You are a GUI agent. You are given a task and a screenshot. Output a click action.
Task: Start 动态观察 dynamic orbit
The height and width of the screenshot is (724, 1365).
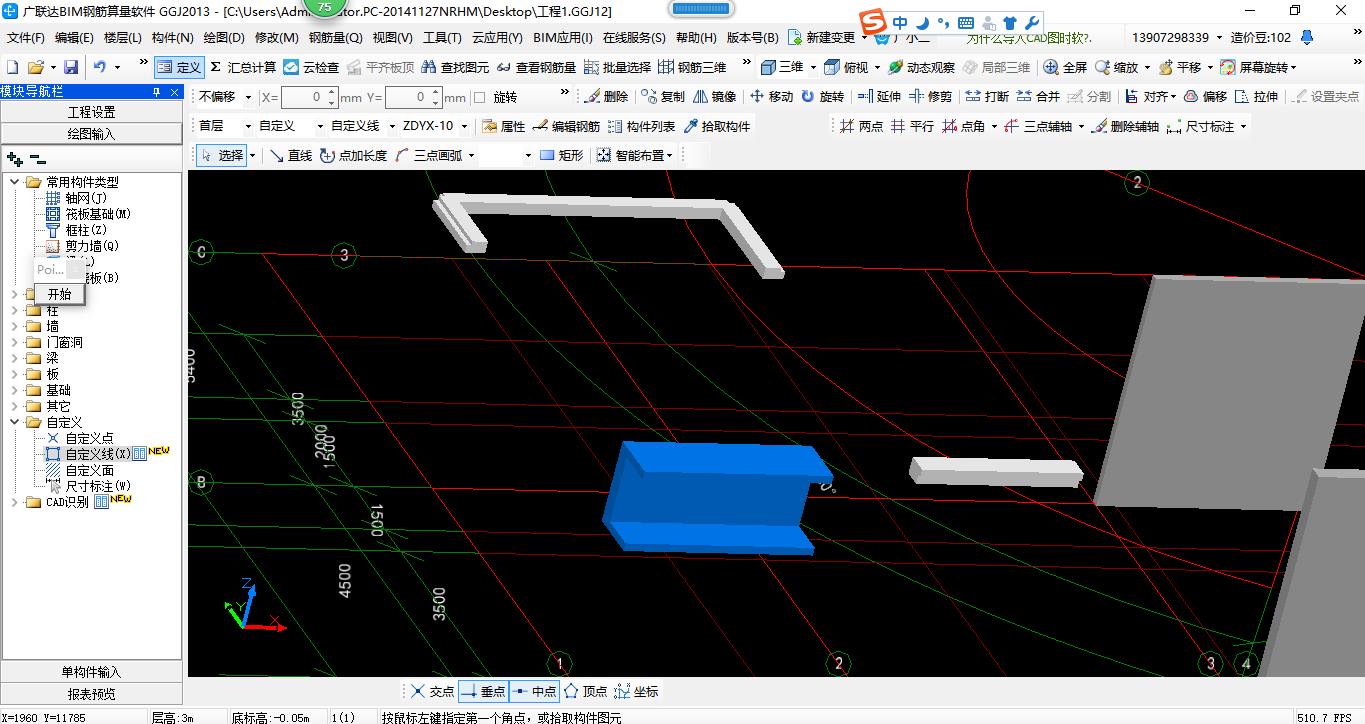click(x=921, y=67)
